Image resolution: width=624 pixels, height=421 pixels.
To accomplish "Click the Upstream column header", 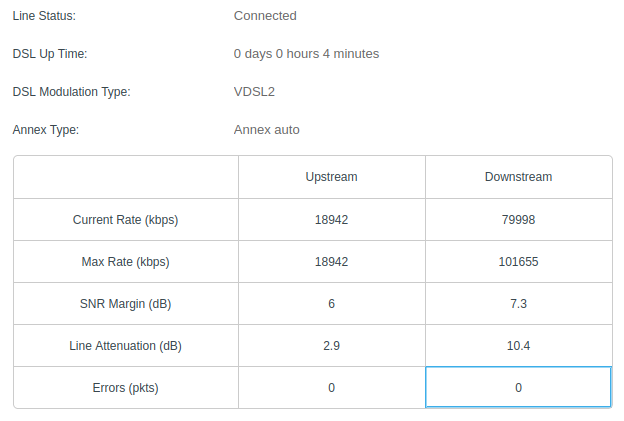I will tap(331, 177).
